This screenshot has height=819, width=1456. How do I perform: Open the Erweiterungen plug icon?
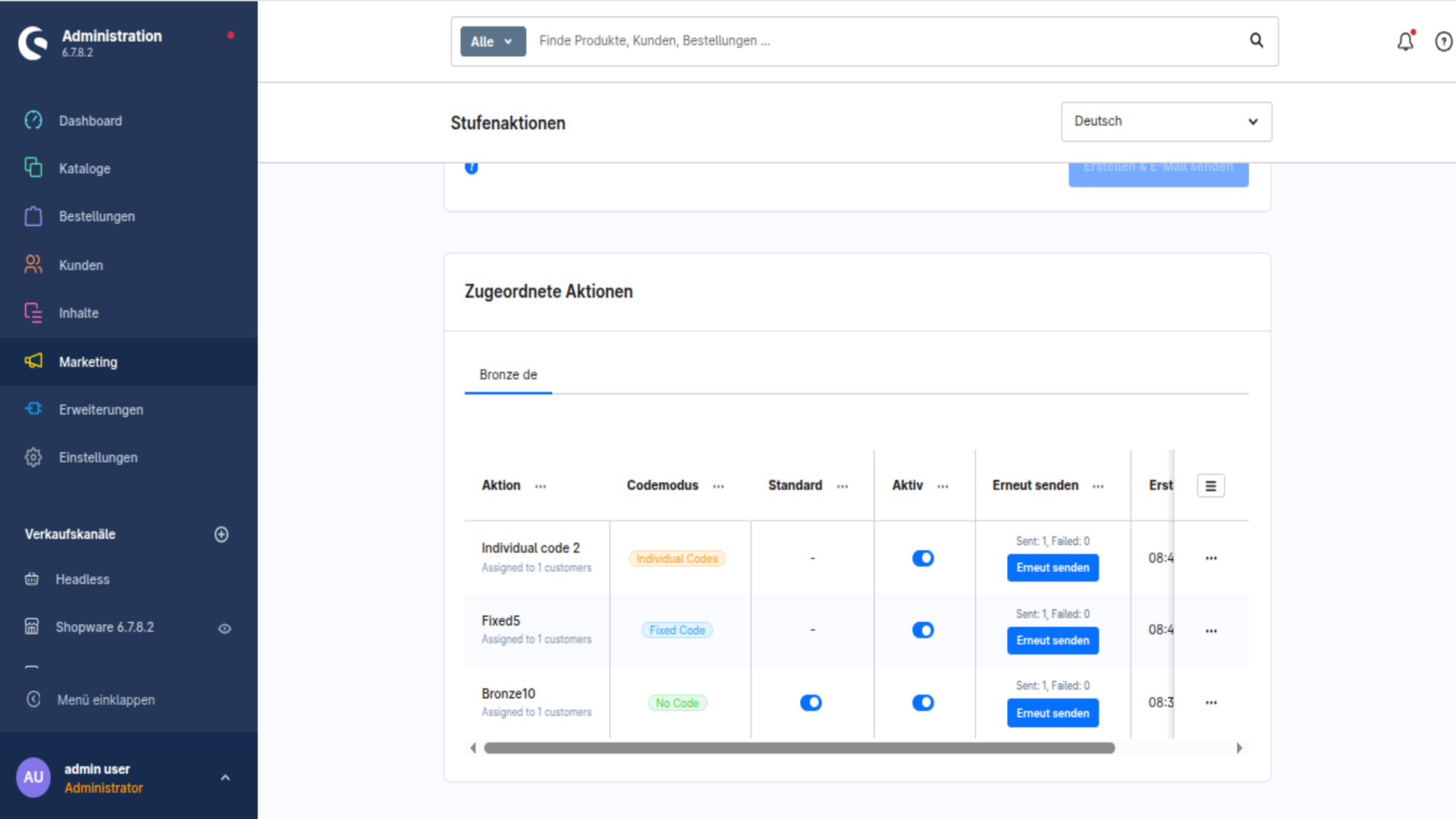(33, 409)
